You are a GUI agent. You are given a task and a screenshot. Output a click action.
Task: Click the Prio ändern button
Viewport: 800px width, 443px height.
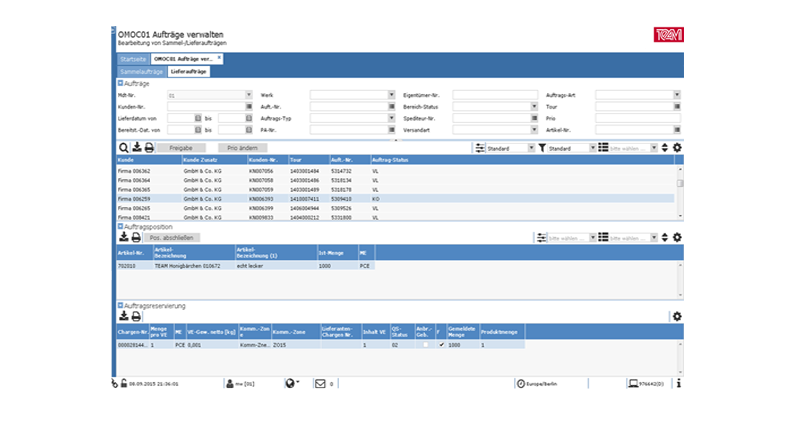pyautogui.click(x=242, y=148)
